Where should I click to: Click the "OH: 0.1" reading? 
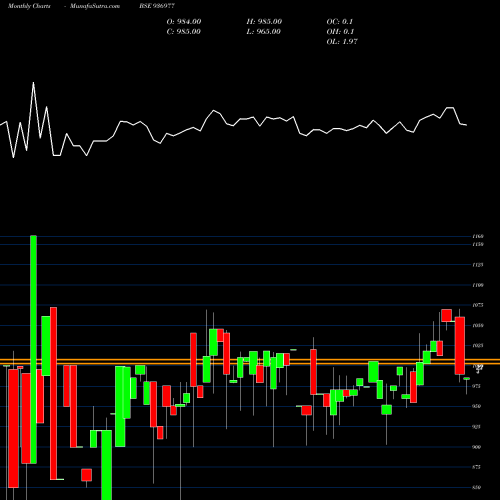[340, 32]
